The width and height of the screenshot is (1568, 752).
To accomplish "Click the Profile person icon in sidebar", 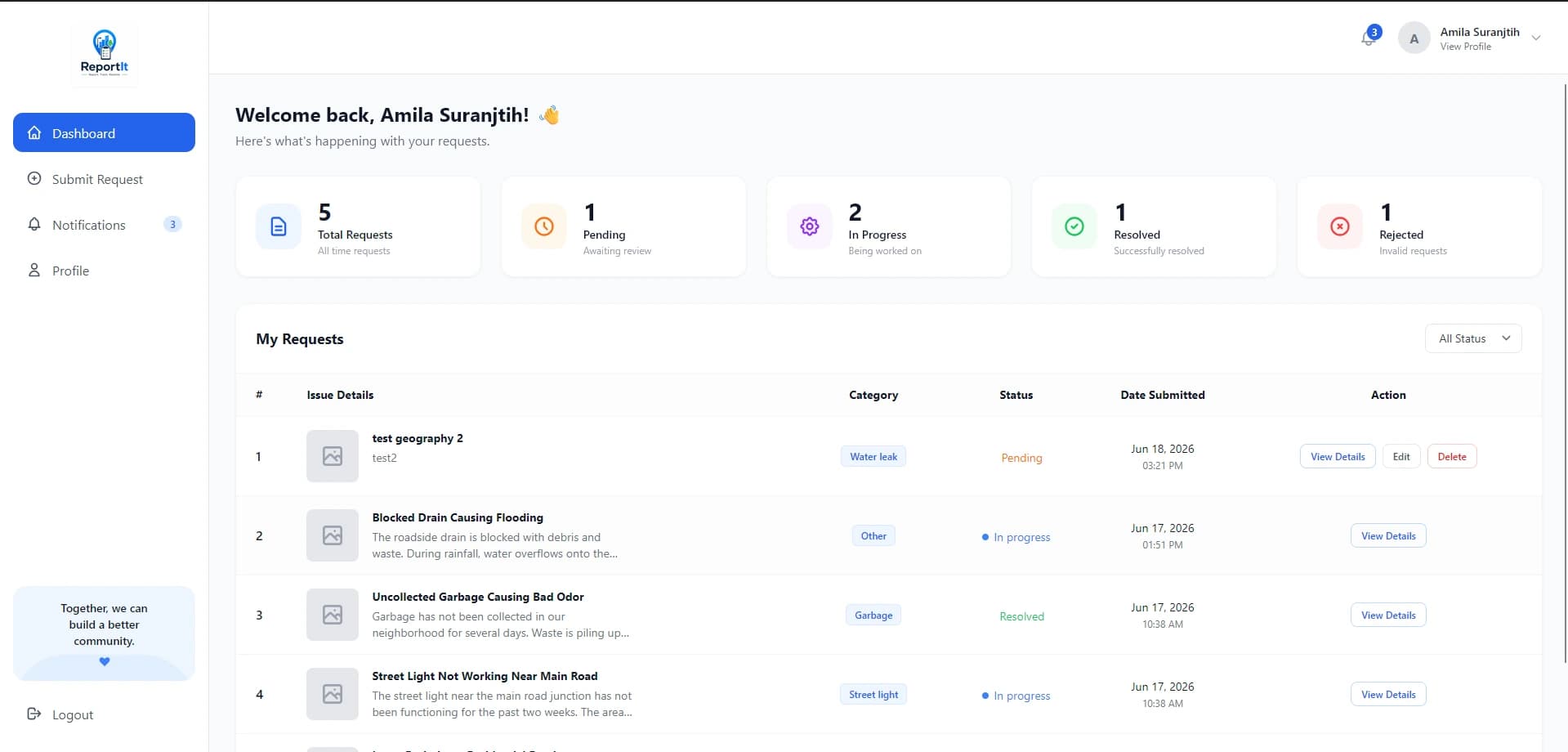I will pyautogui.click(x=34, y=270).
